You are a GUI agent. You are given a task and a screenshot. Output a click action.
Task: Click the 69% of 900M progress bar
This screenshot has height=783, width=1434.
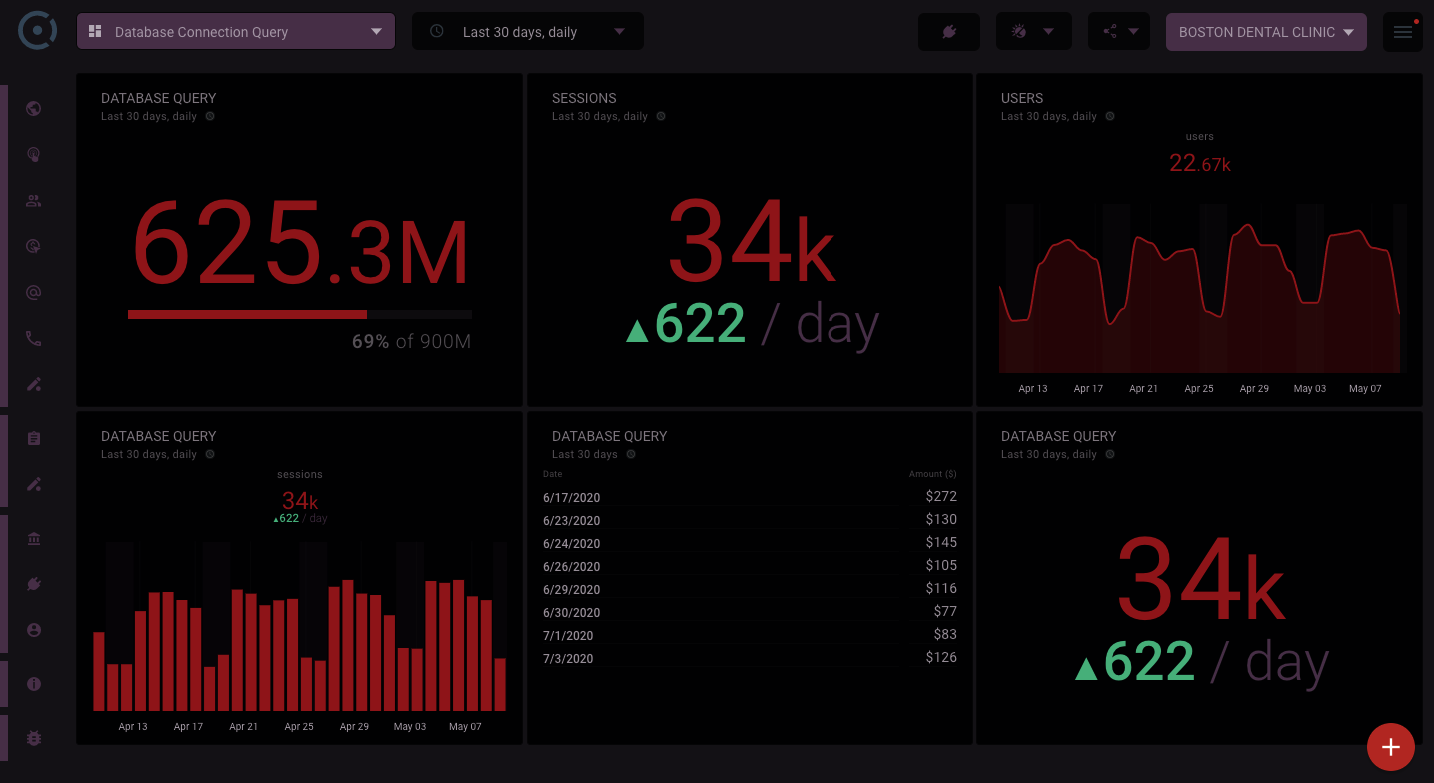299,315
